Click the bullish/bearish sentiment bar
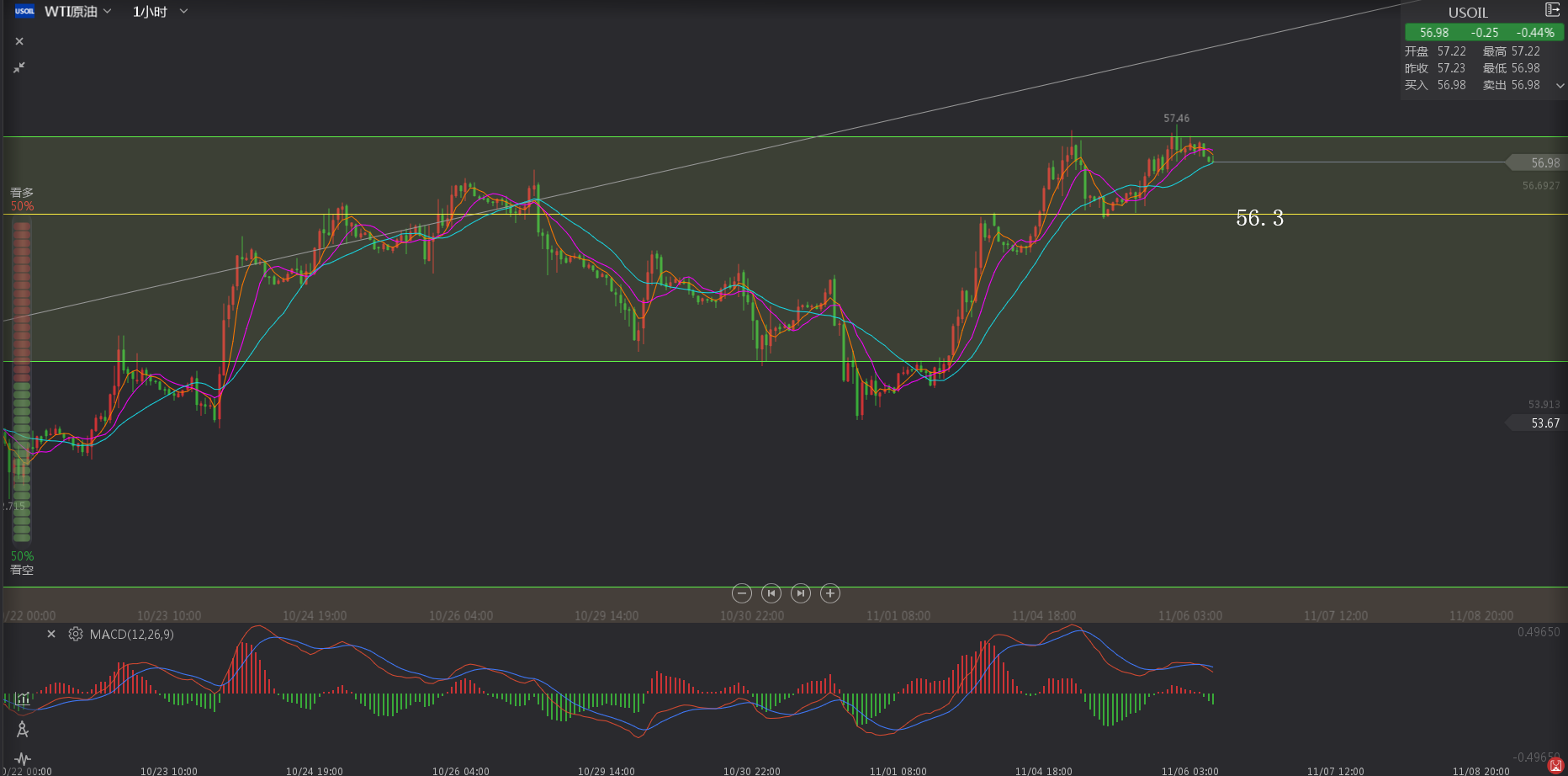The height and width of the screenshot is (776, 1568). [x=22, y=380]
